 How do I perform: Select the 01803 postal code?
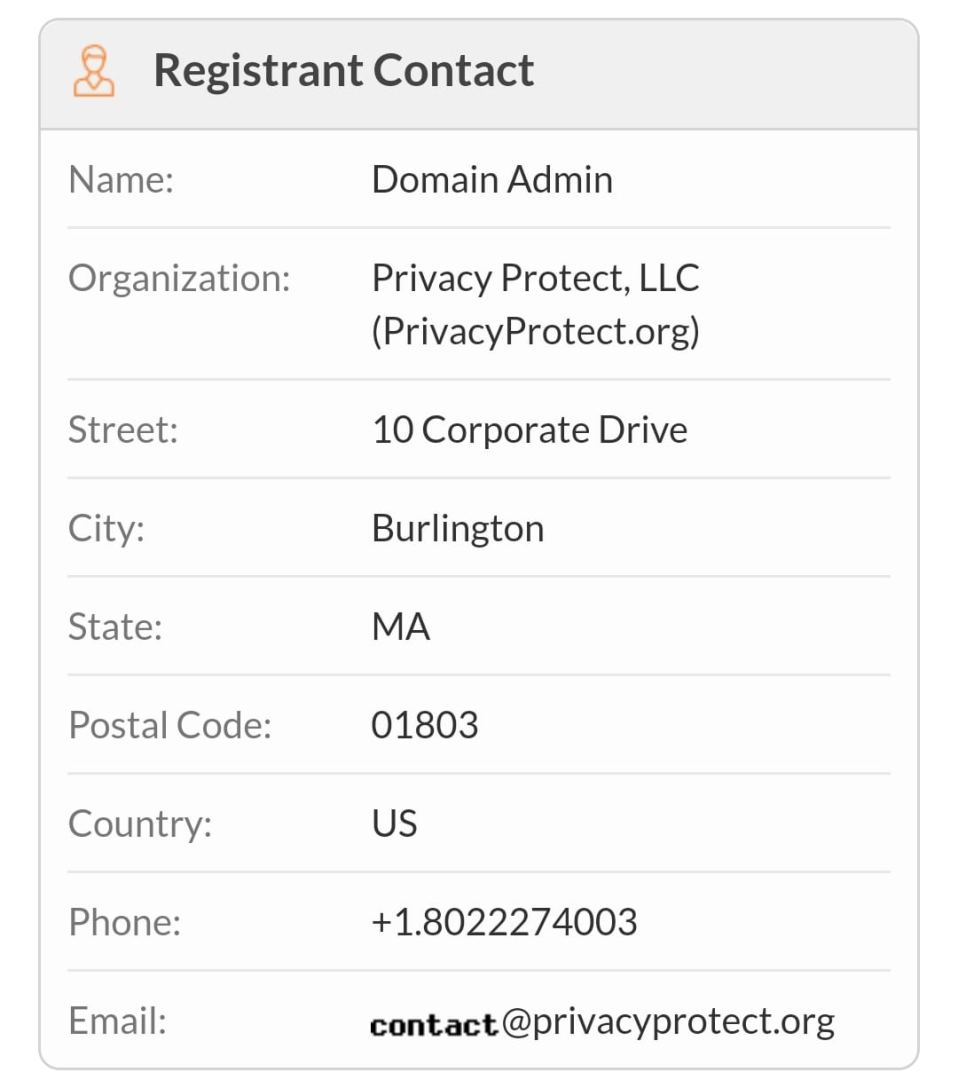click(x=424, y=725)
